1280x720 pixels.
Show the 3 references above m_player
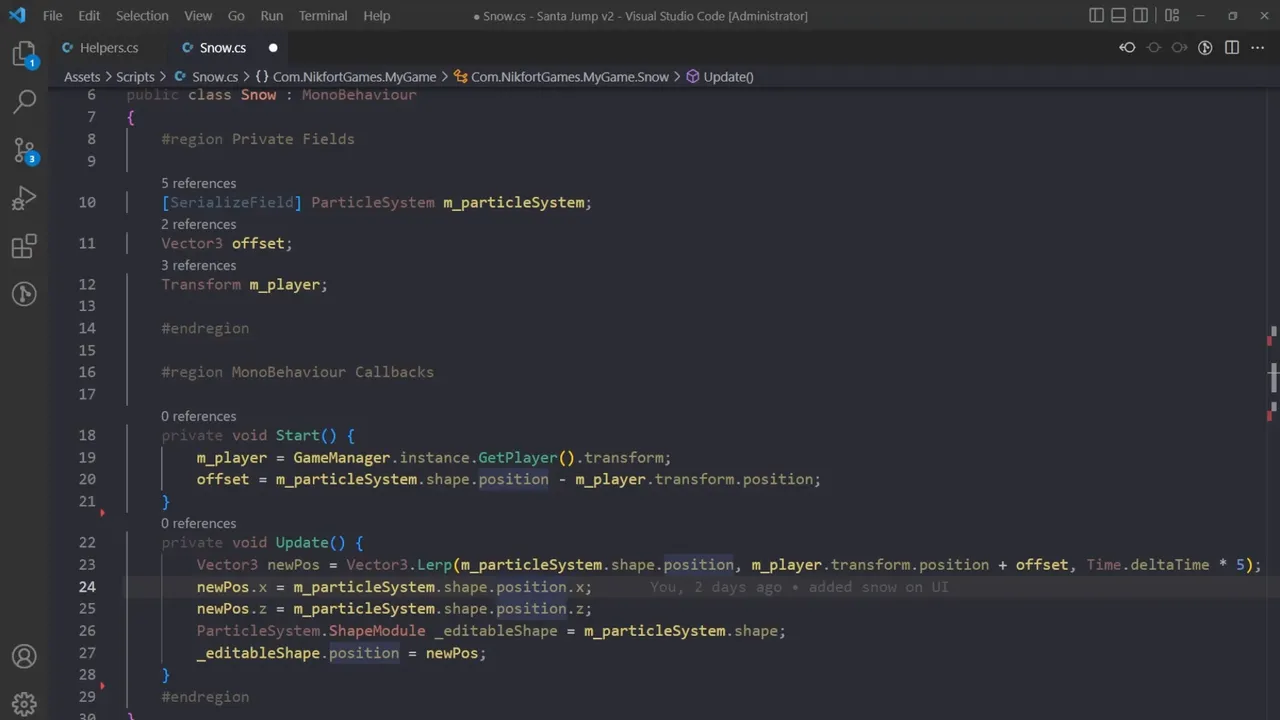[199, 265]
